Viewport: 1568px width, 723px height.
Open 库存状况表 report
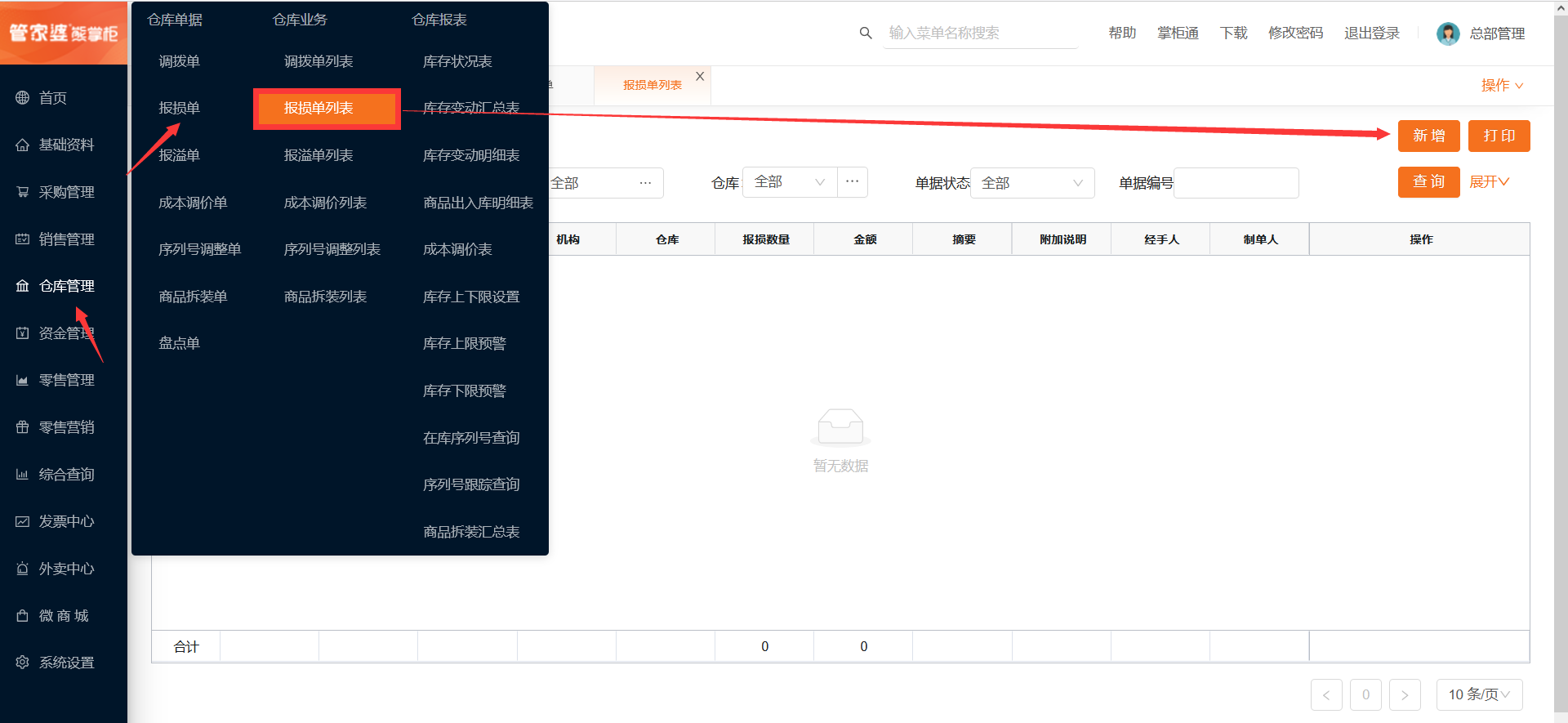(457, 61)
